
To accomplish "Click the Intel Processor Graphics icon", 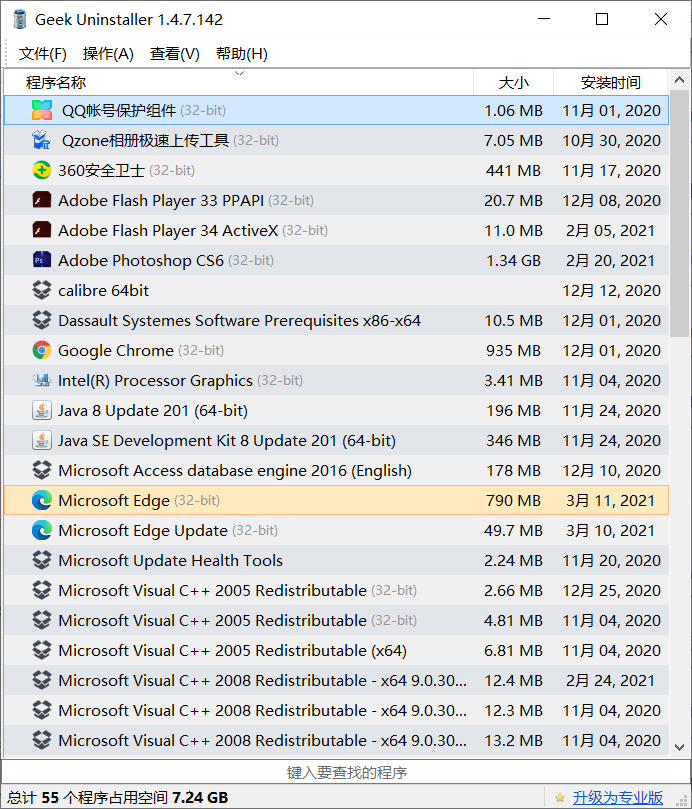I will pos(42,380).
